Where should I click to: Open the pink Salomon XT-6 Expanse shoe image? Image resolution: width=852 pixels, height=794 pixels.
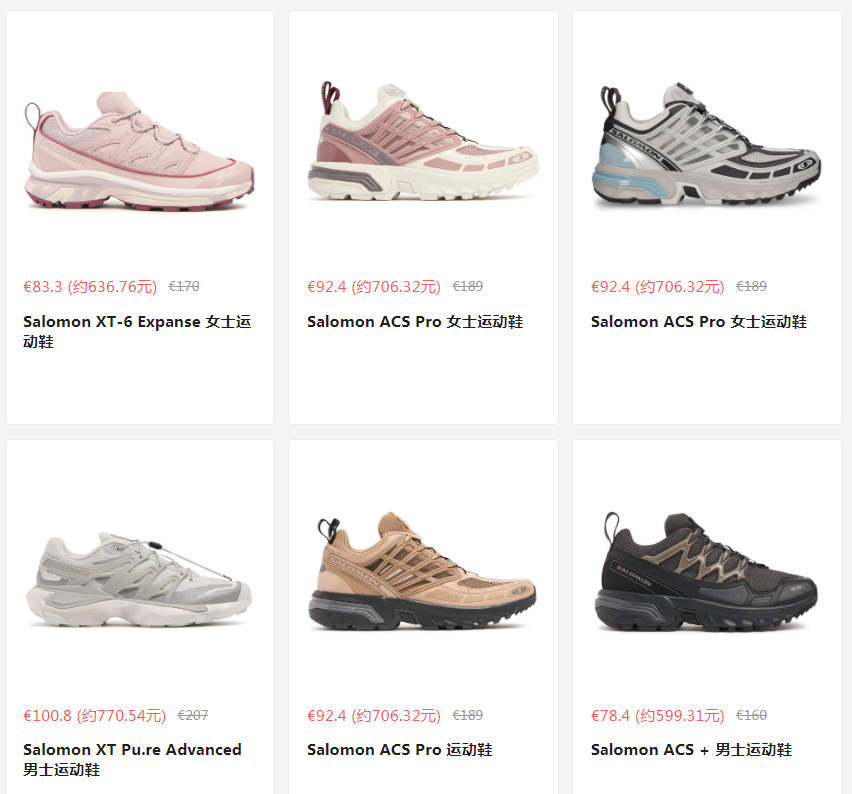(x=139, y=151)
